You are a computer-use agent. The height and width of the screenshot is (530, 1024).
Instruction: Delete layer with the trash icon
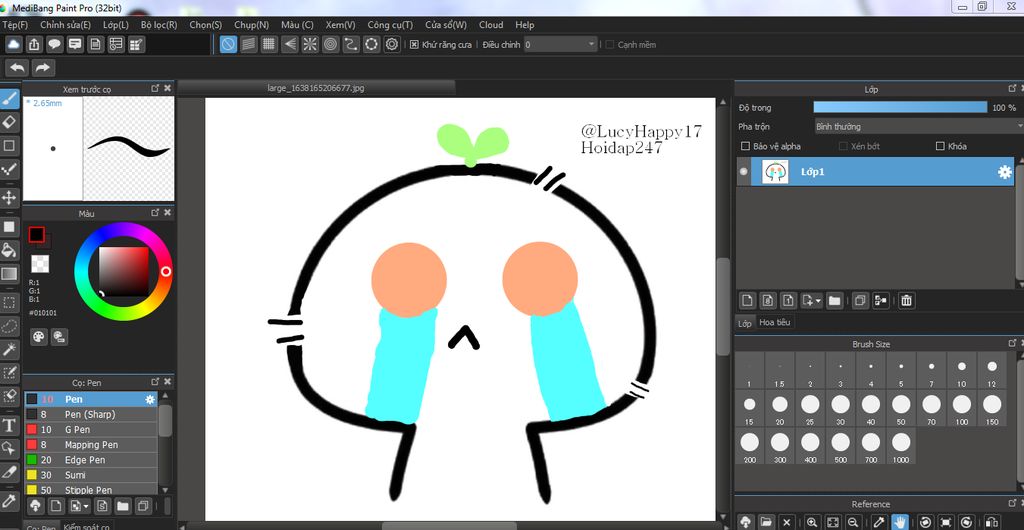pyautogui.click(x=906, y=300)
